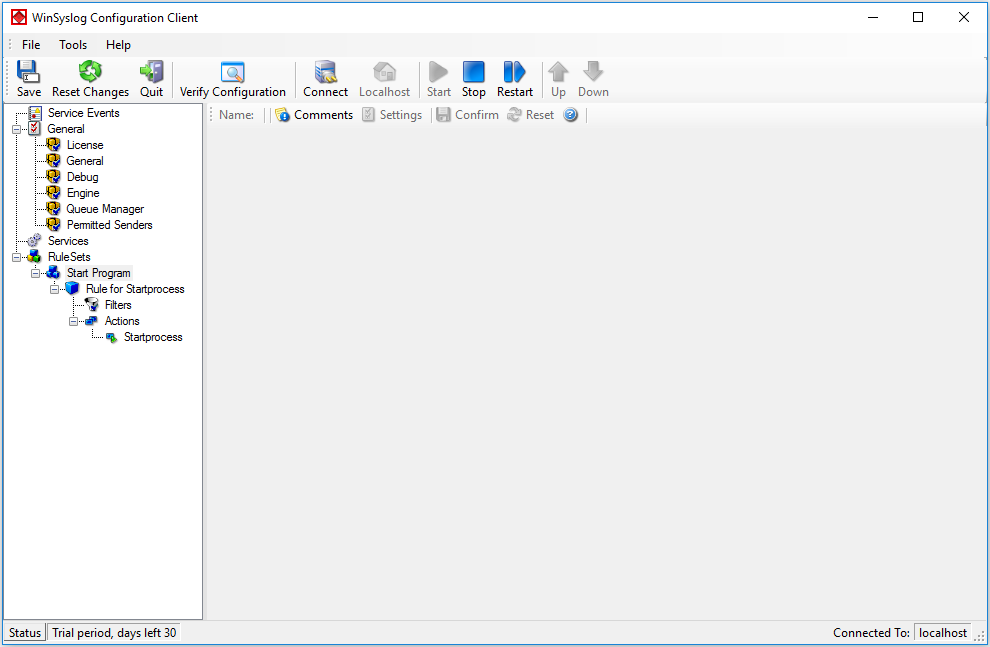Select the Service Events tree node
Viewport: 990px width, 647px height.
coord(83,113)
